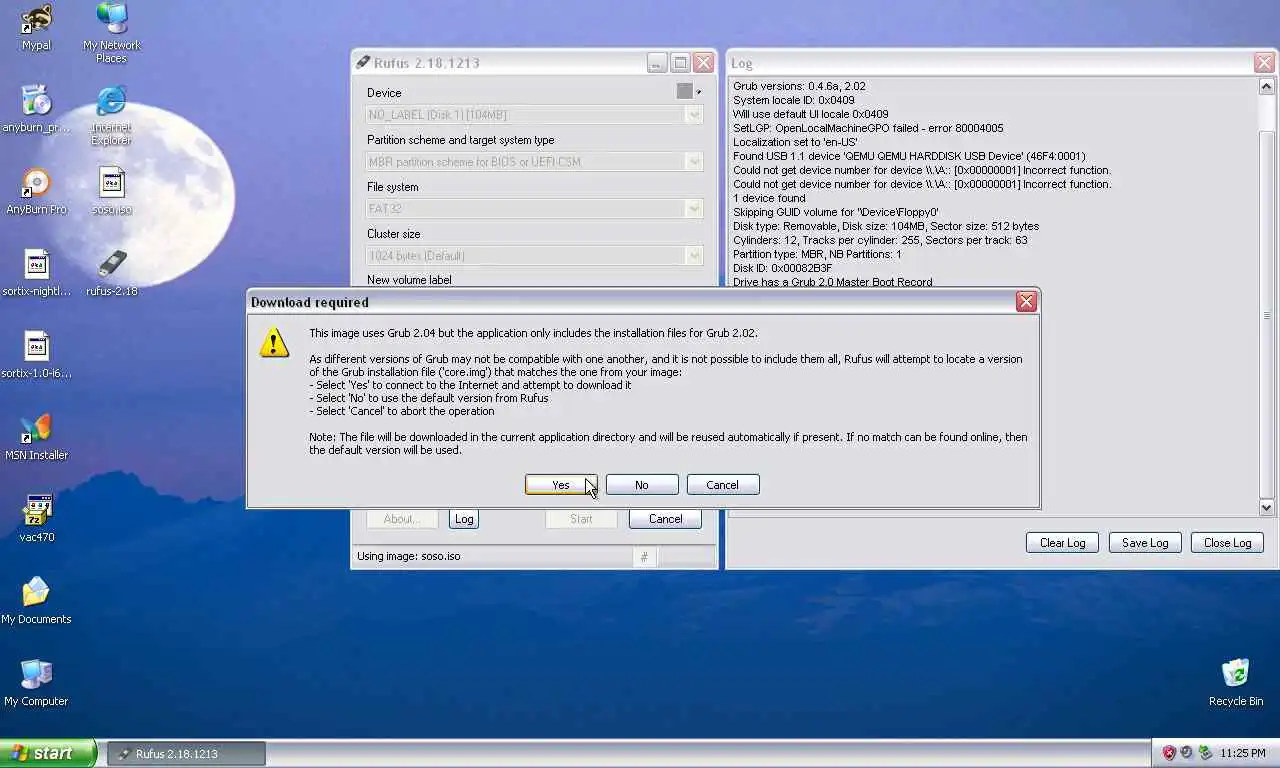Activate Rufus 2.18.1213 taskbar button
The image size is (1280, 768).
pos(187,753)
